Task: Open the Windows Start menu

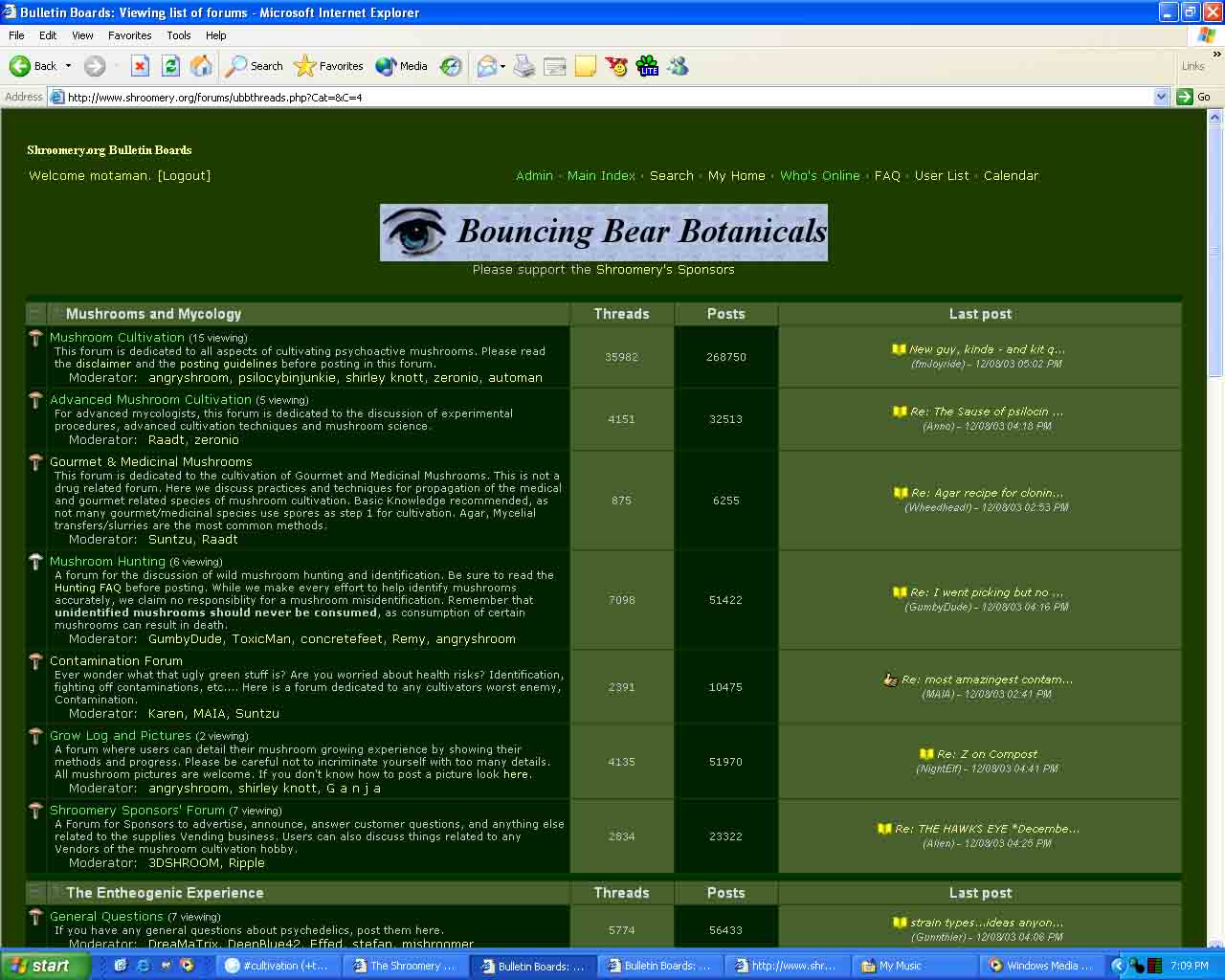Action: pyautogui.click(x=45, y=966)
